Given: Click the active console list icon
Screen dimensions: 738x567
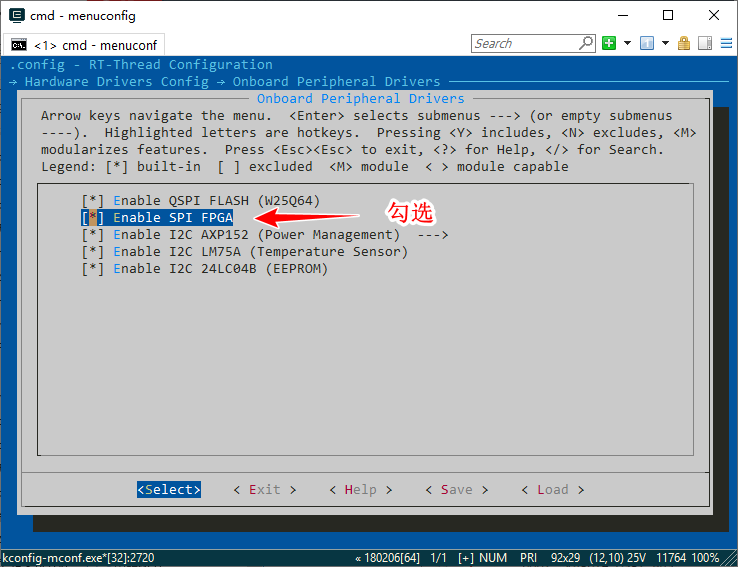Looking at the screenshot, I should click(x=647, y=43).
